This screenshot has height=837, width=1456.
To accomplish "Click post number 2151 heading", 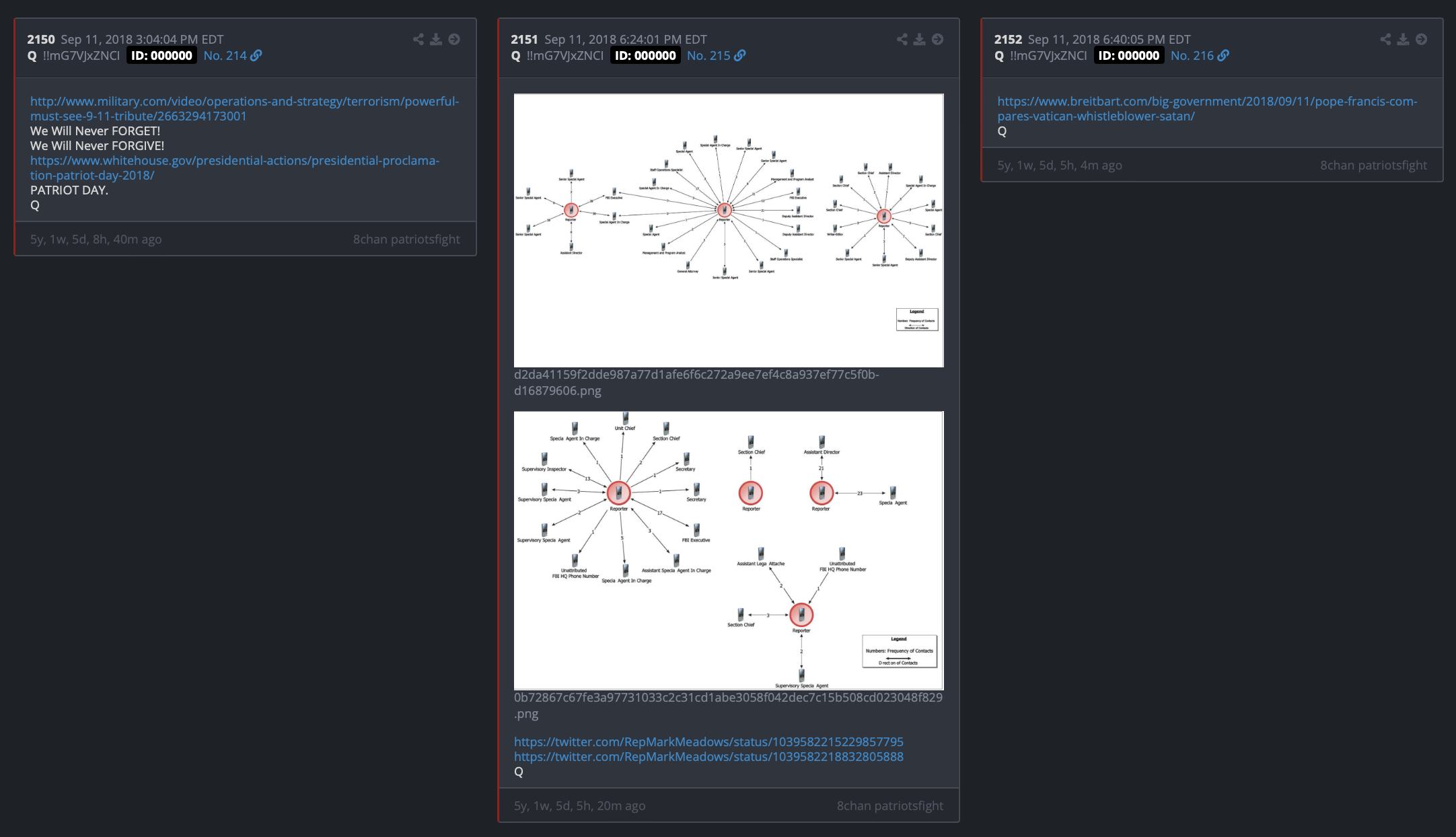I will [x=524, y=40].
